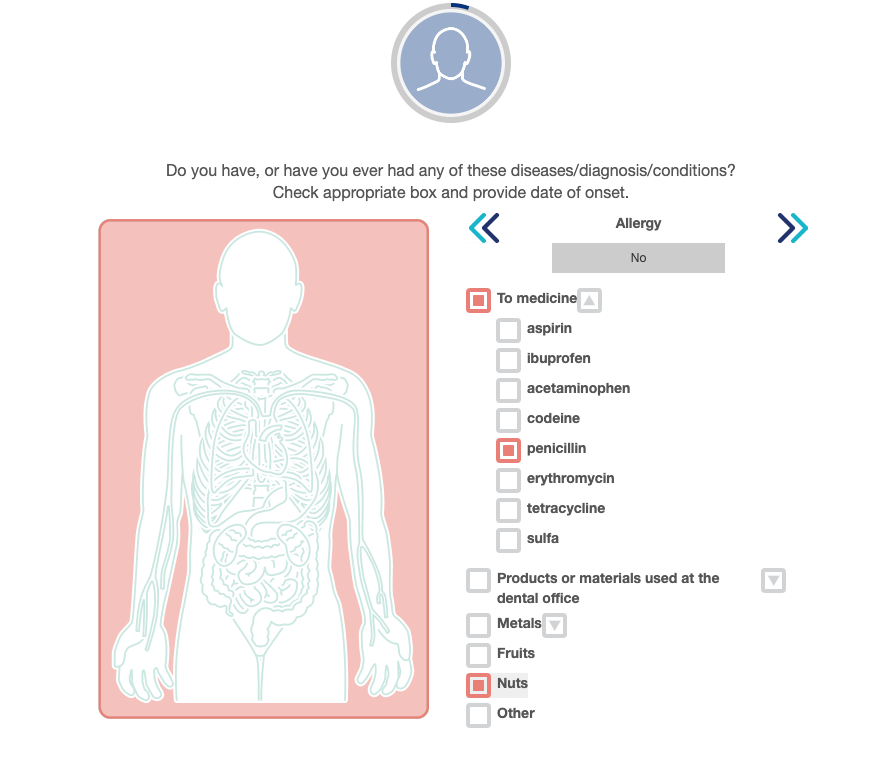Expand the Metals allergy list
878x765 pixels.
tap(555, 625)
